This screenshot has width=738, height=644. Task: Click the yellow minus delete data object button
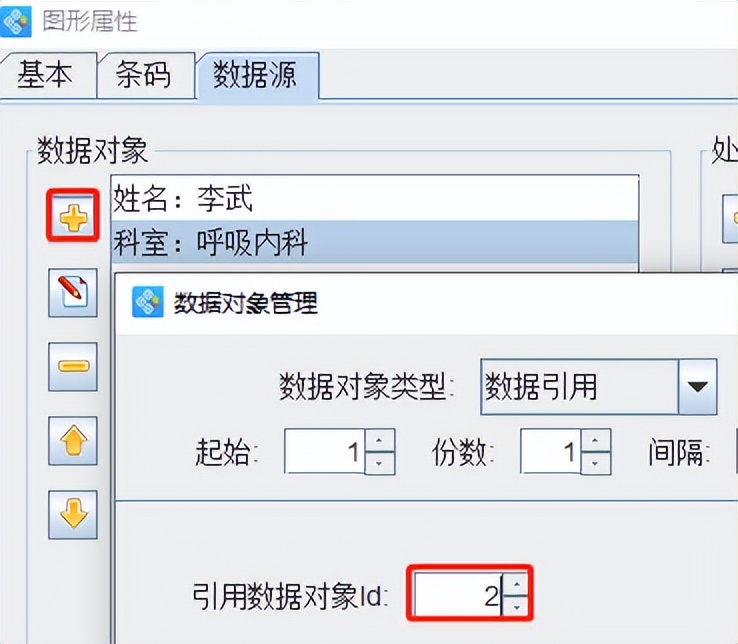pyautogui.click(x=73, y=366)
